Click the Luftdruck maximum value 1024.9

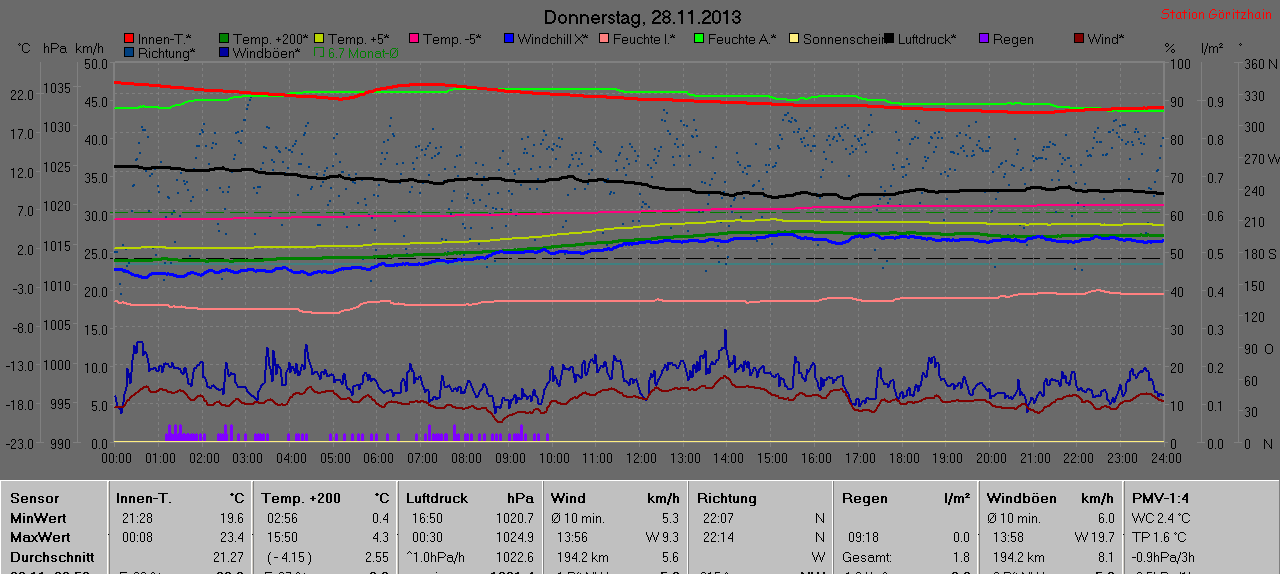click(514, 537)
